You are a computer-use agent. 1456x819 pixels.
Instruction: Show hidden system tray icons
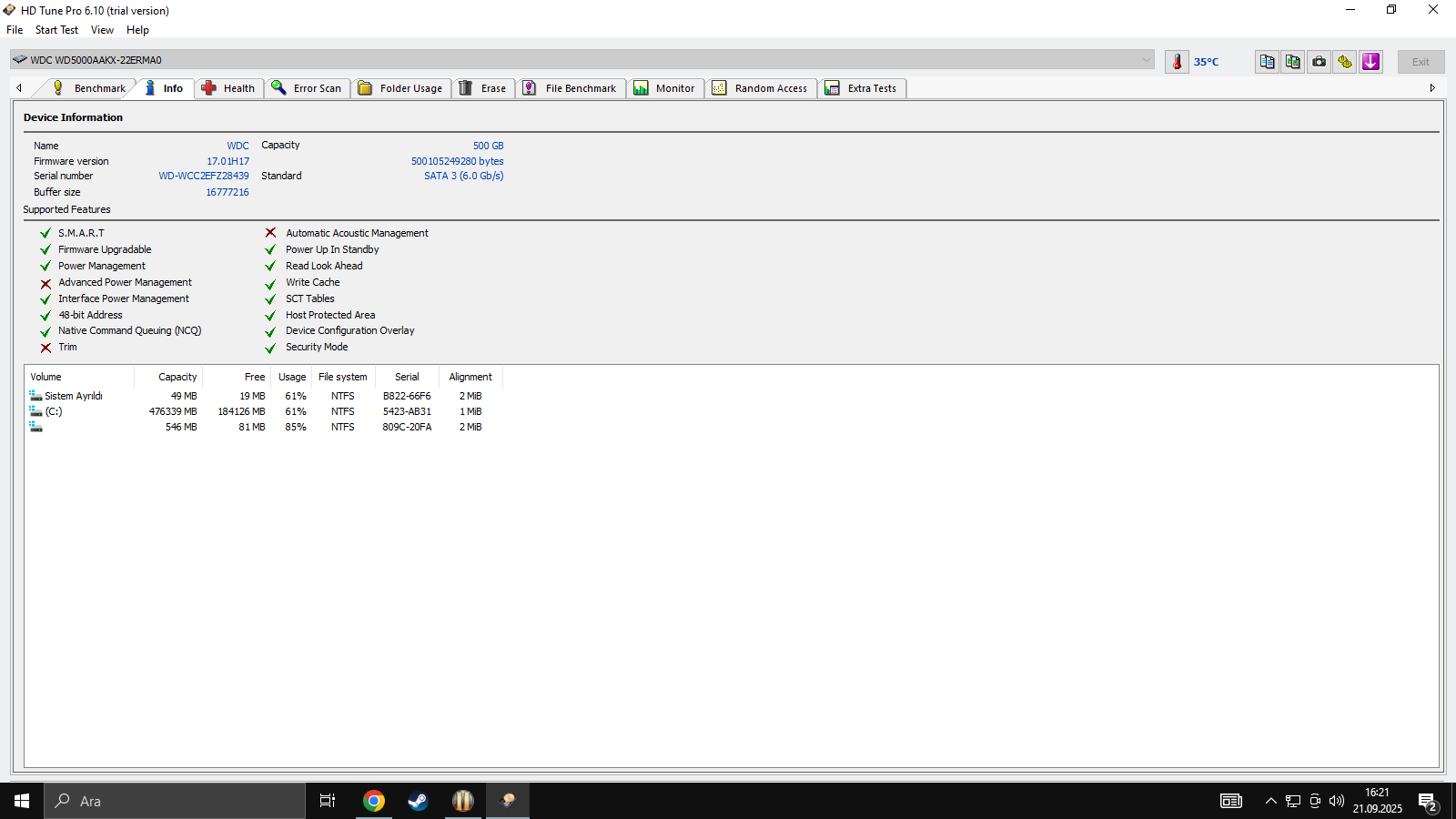click(x=1271, y=801)
